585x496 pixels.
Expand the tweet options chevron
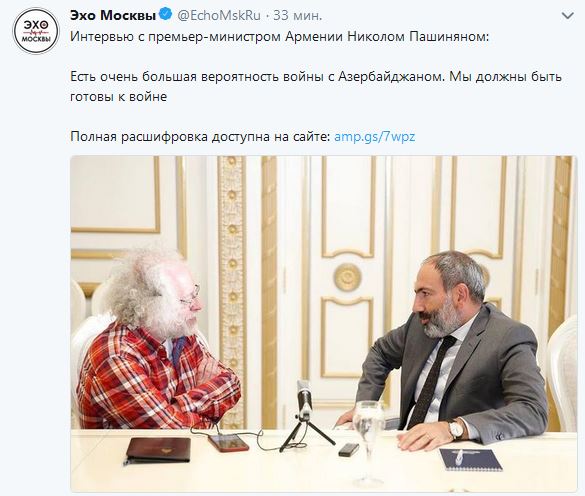click(568, 16)
